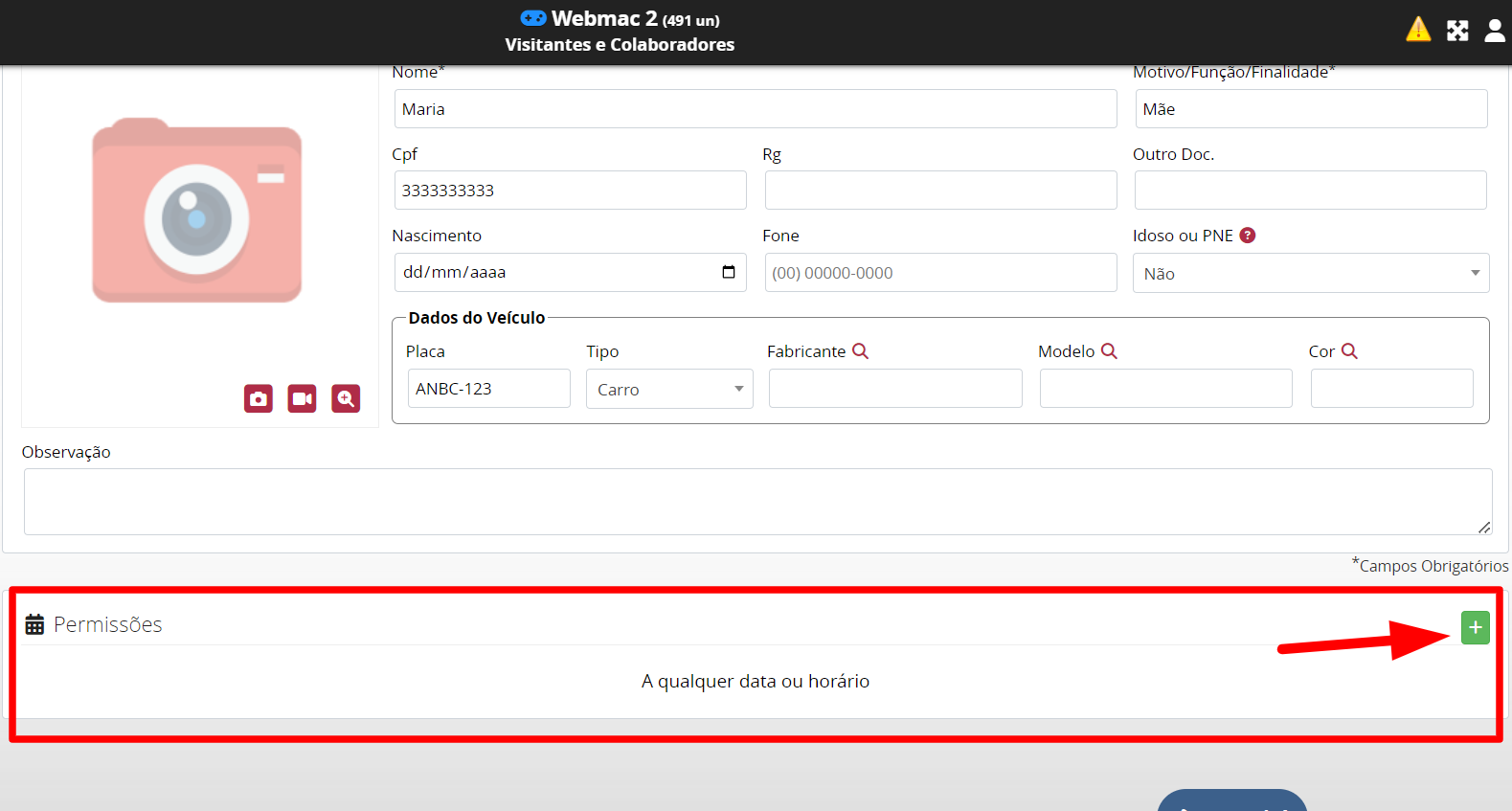
Task: Open the Idoso ou PNE help icon
Action: point(1247,236)
